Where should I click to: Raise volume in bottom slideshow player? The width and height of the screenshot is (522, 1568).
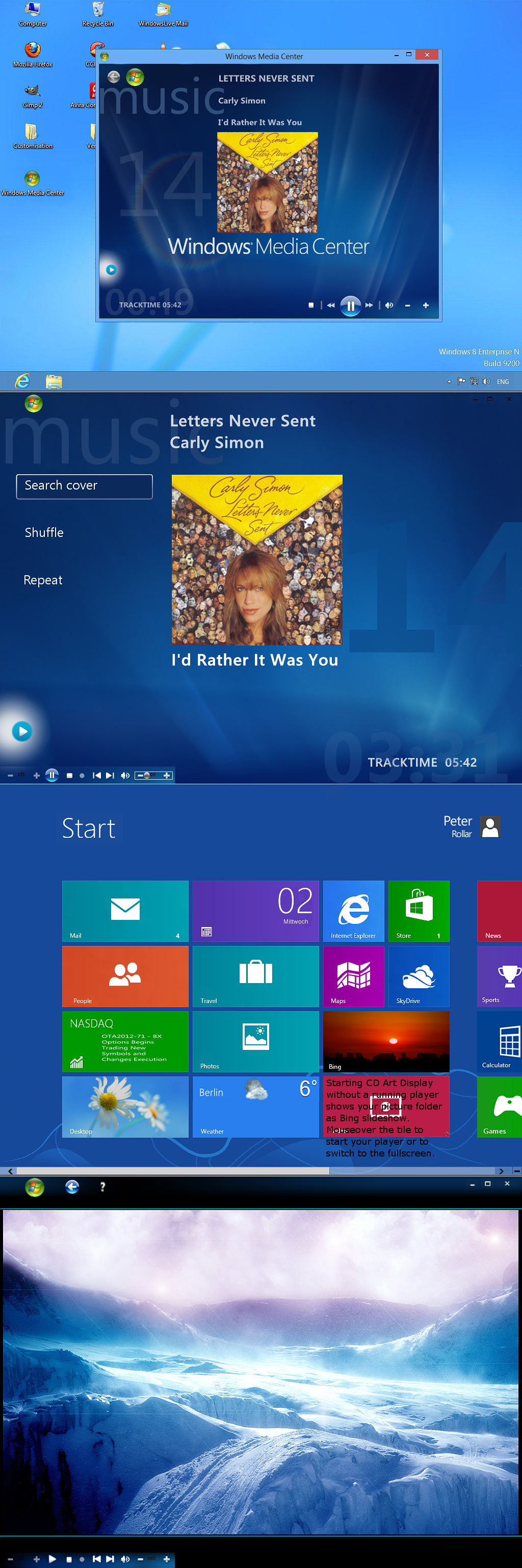tap(167, 1559)
